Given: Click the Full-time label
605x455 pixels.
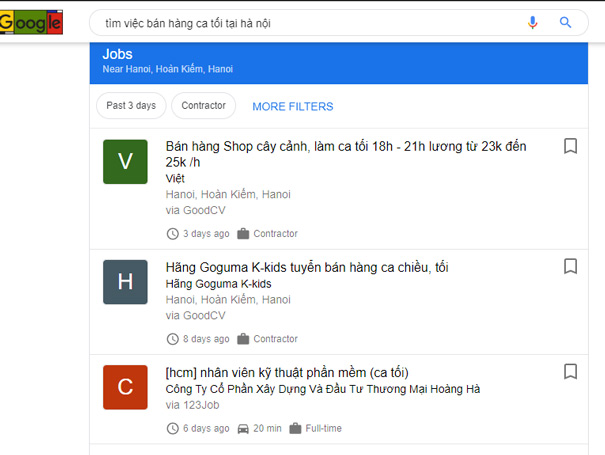Looking at the screenshot, I should 324,428.
